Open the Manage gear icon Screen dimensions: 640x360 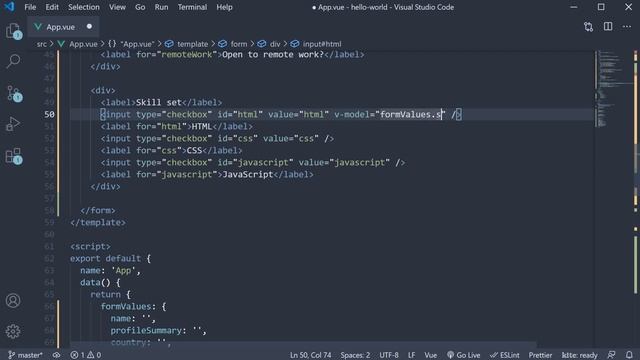13,331
